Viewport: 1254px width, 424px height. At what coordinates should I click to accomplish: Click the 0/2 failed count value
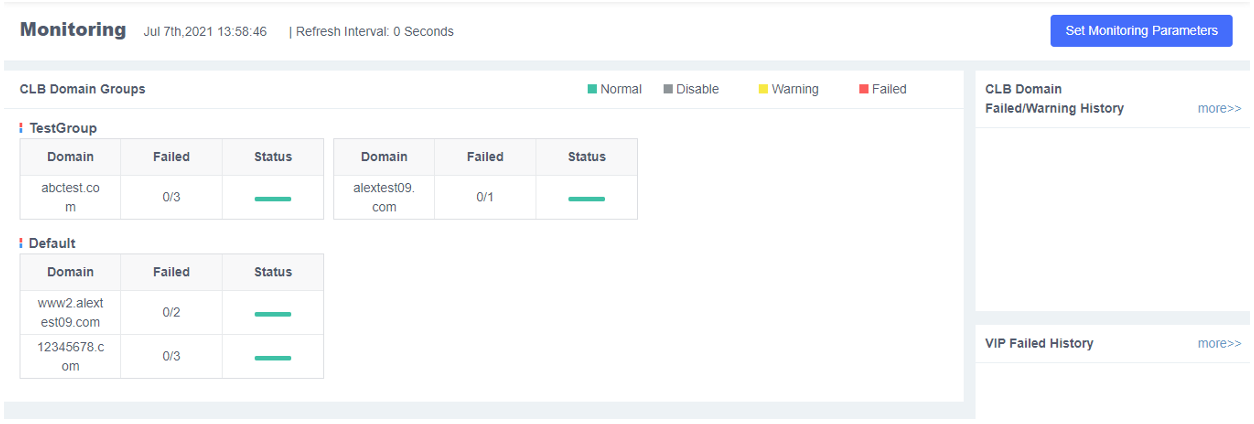171,312
